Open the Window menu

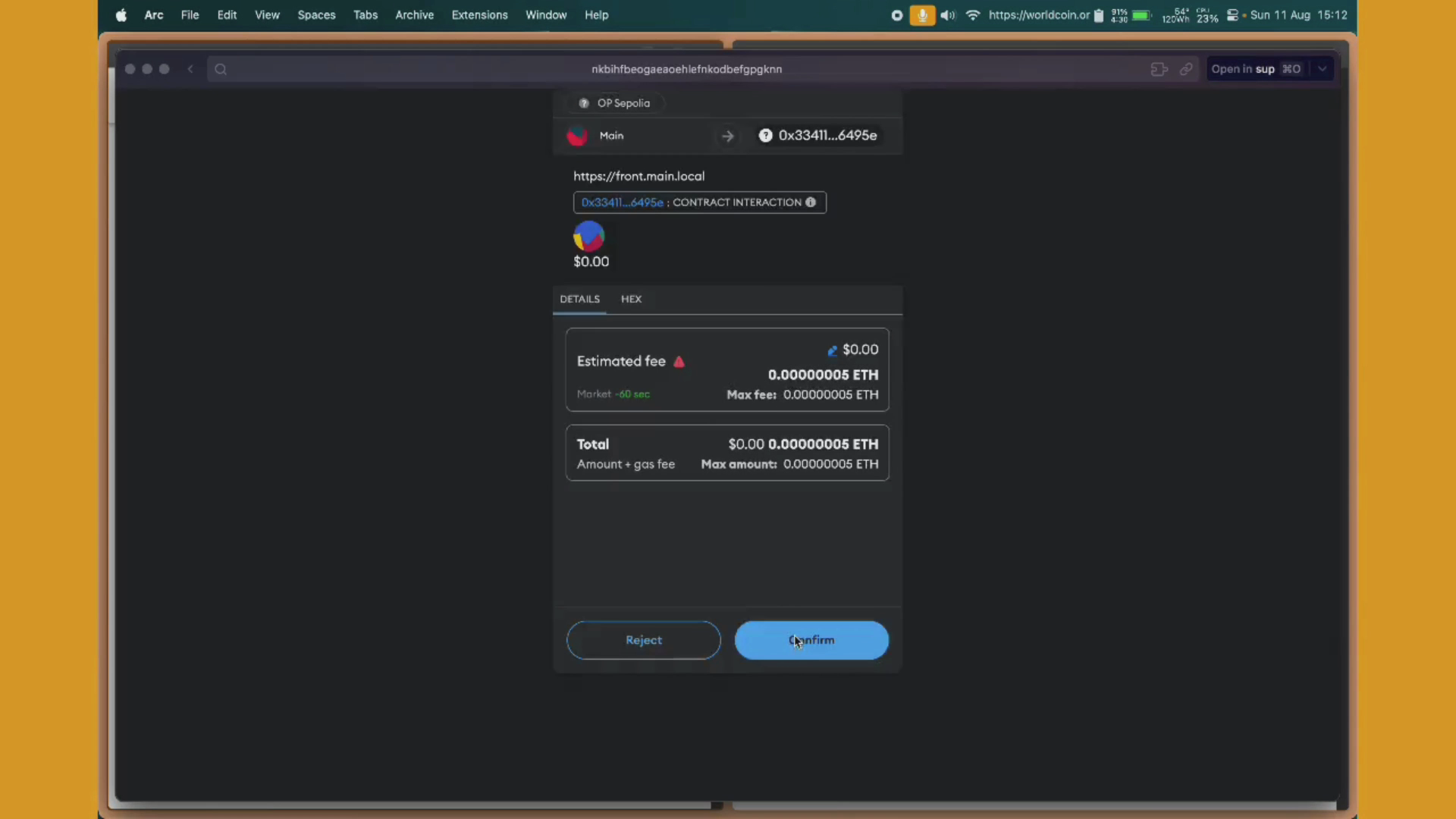click(x=546, y=15)
